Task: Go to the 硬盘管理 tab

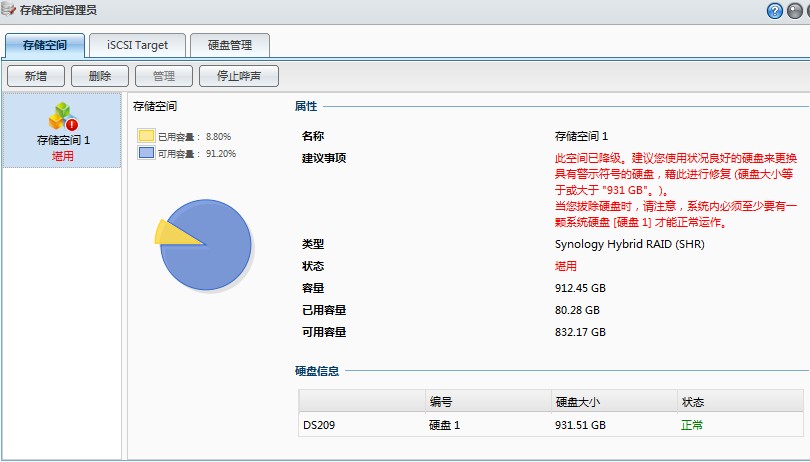Action: (229, 45)
